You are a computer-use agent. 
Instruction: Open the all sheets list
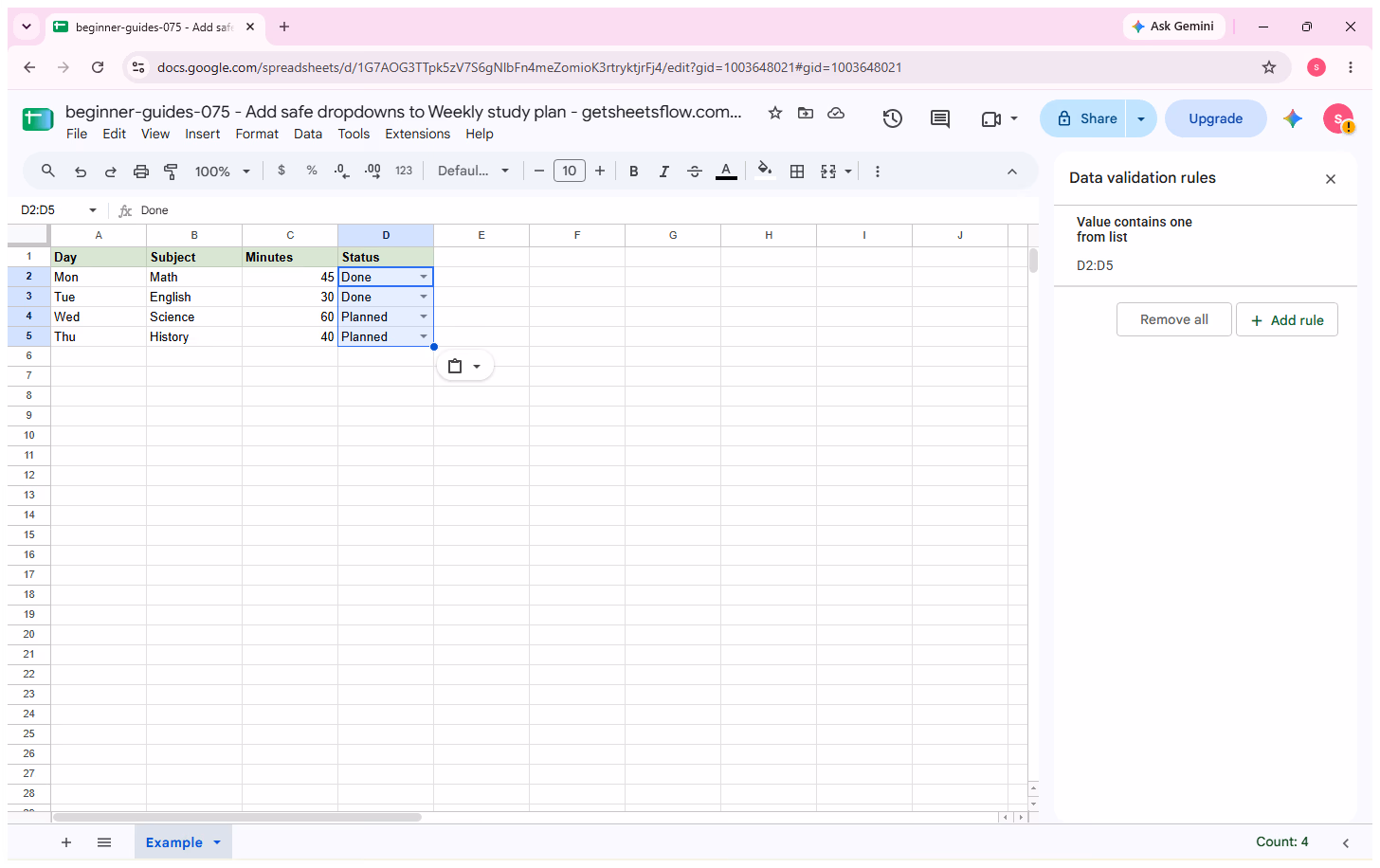(104, 842)
